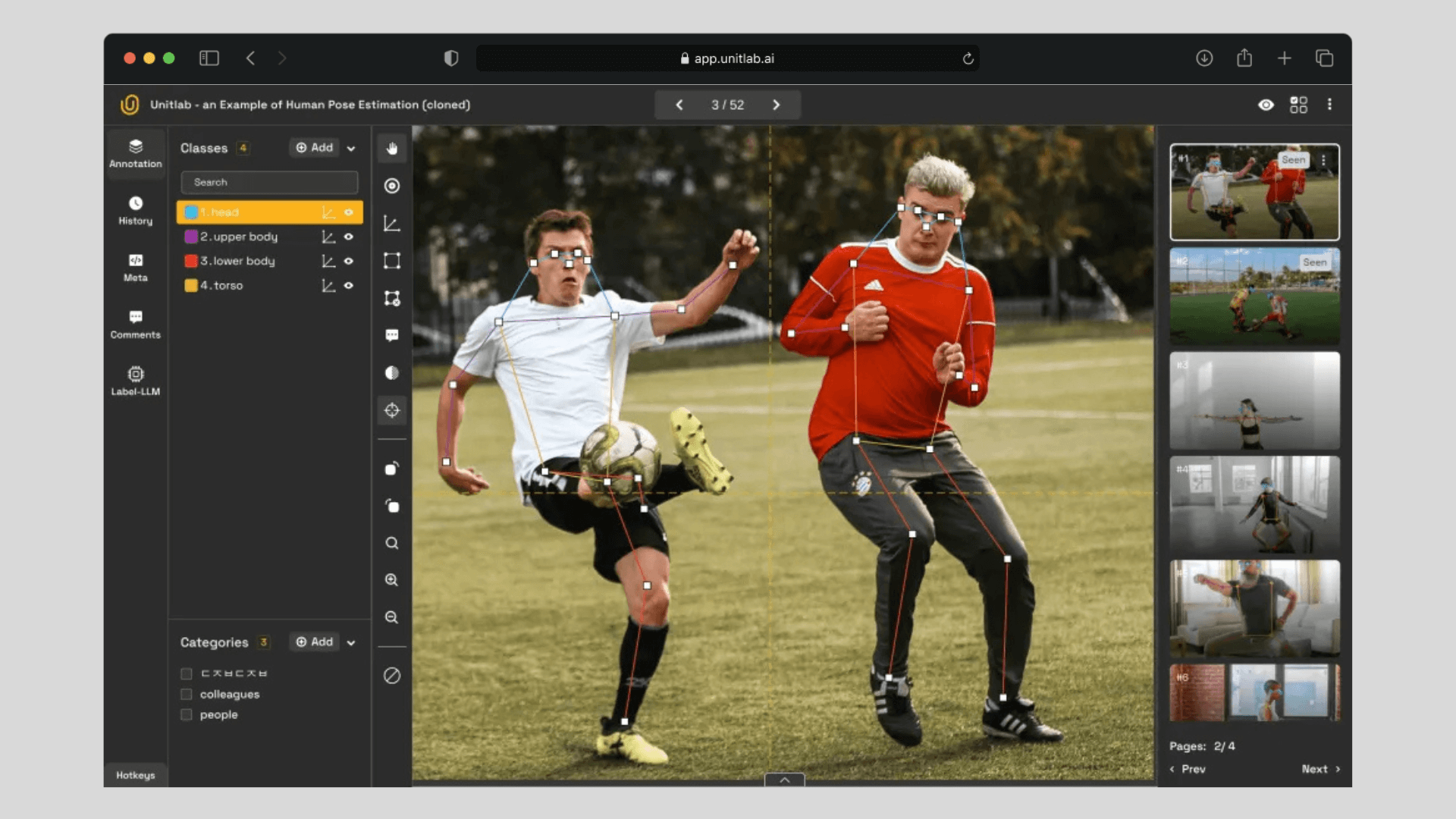This screenshot has height=819, width=1456.
Task: Expand the Classes Add dropdown chevron
Action: pos(350,148)
